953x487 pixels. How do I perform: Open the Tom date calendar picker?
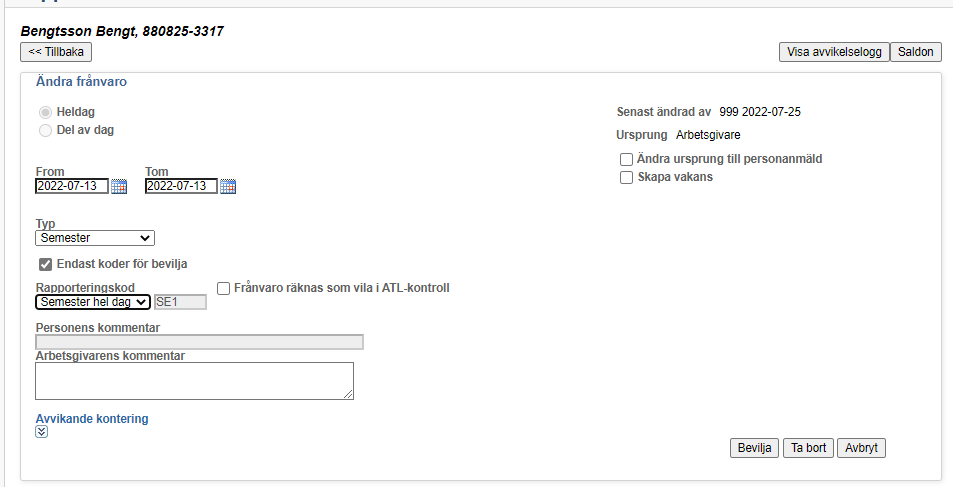(x=228, y=187)
